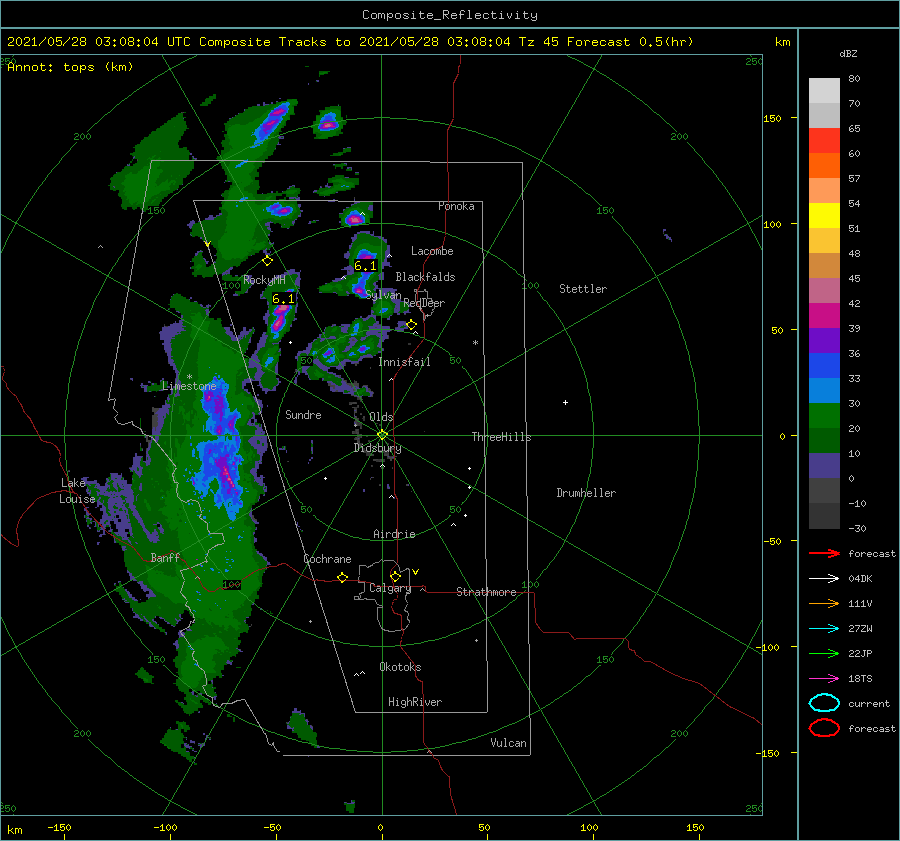Pick the orange legend swatch above 57 dBZ
The height and width of the screenshot is (841, 900).
[x=824, y=165]
